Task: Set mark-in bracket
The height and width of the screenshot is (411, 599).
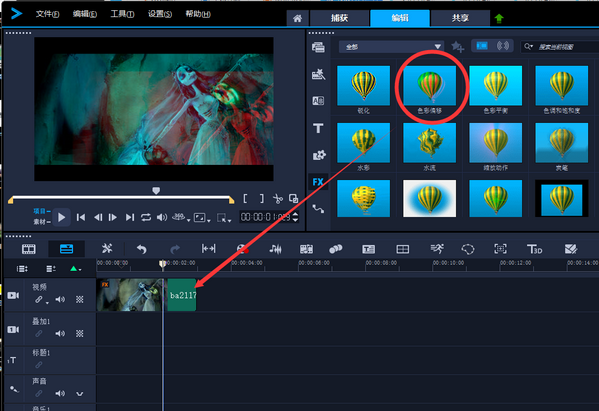Action: [245, 199]
